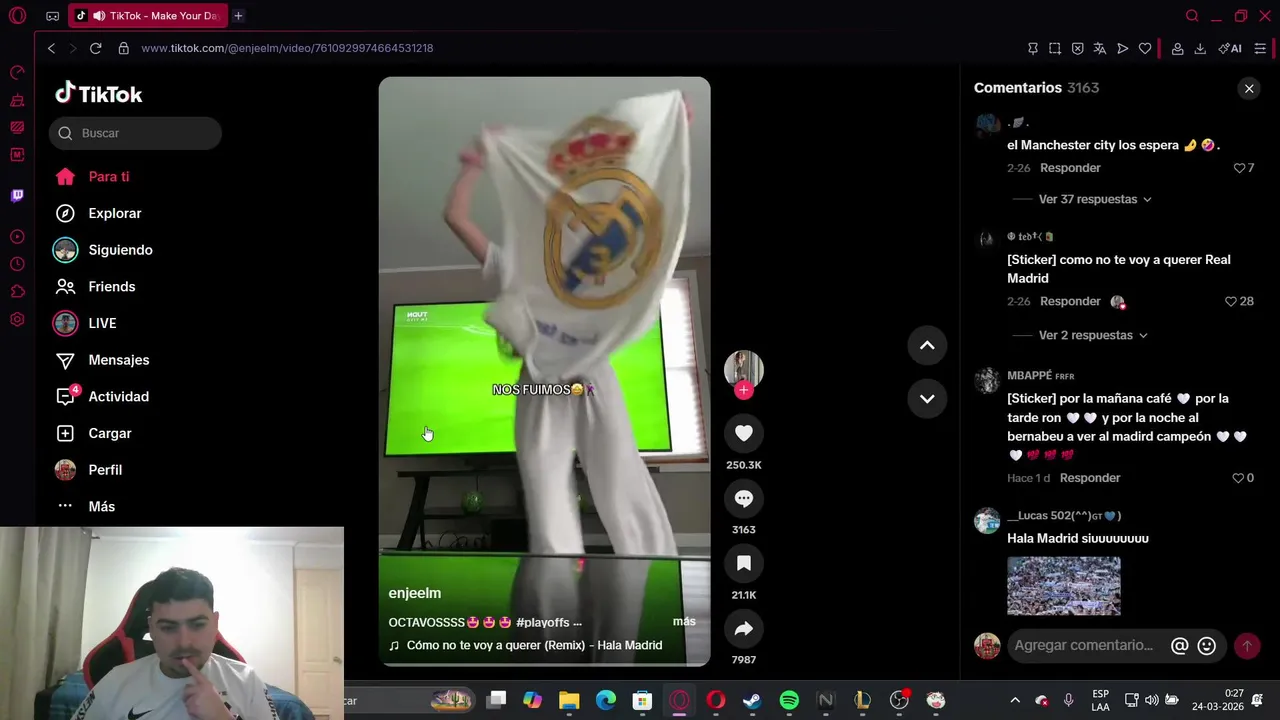
Task: Open OBS Studio from the taskbar
Action: 899,700
